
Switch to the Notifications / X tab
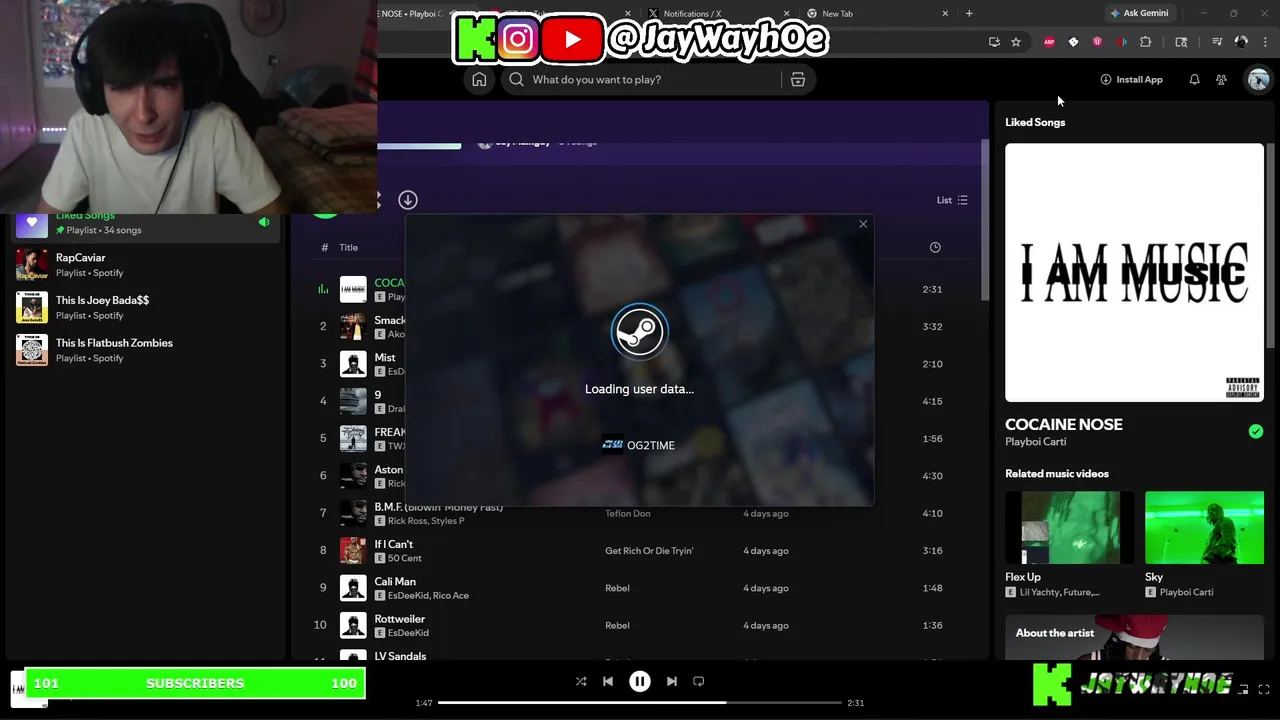716,13
